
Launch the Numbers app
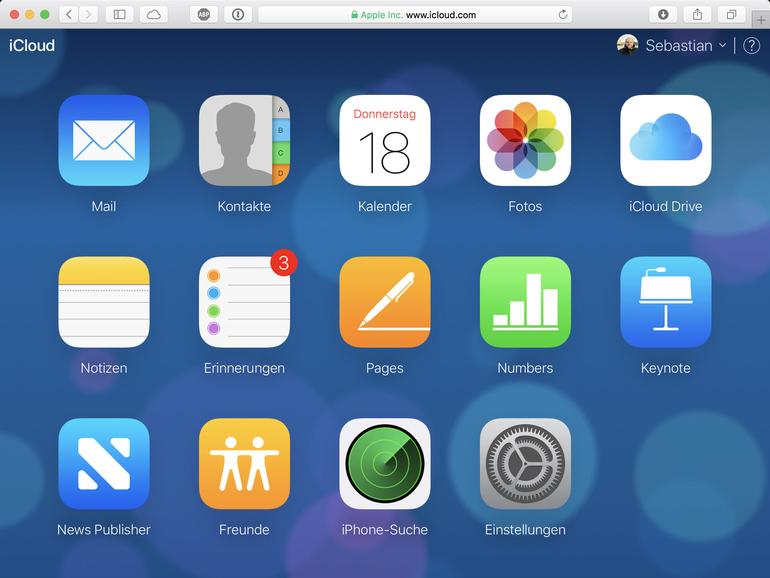525,302
